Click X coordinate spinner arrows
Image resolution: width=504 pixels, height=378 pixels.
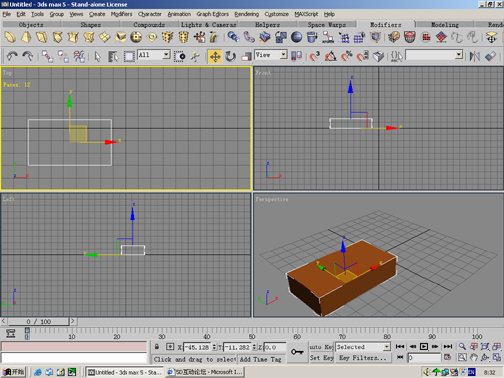click(x=214, y=347)
